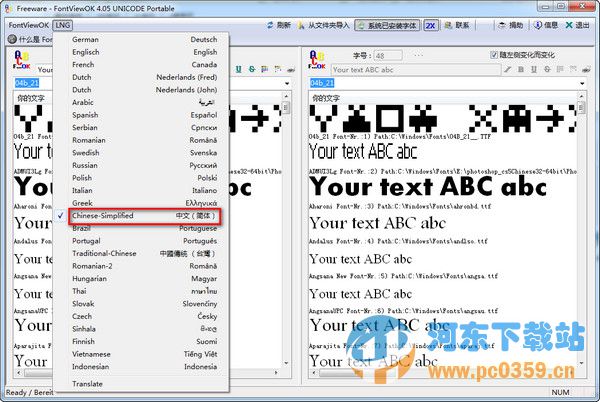
Task: Select Dutch Nederlands (John) entry
Action: (x=145, y=90)
